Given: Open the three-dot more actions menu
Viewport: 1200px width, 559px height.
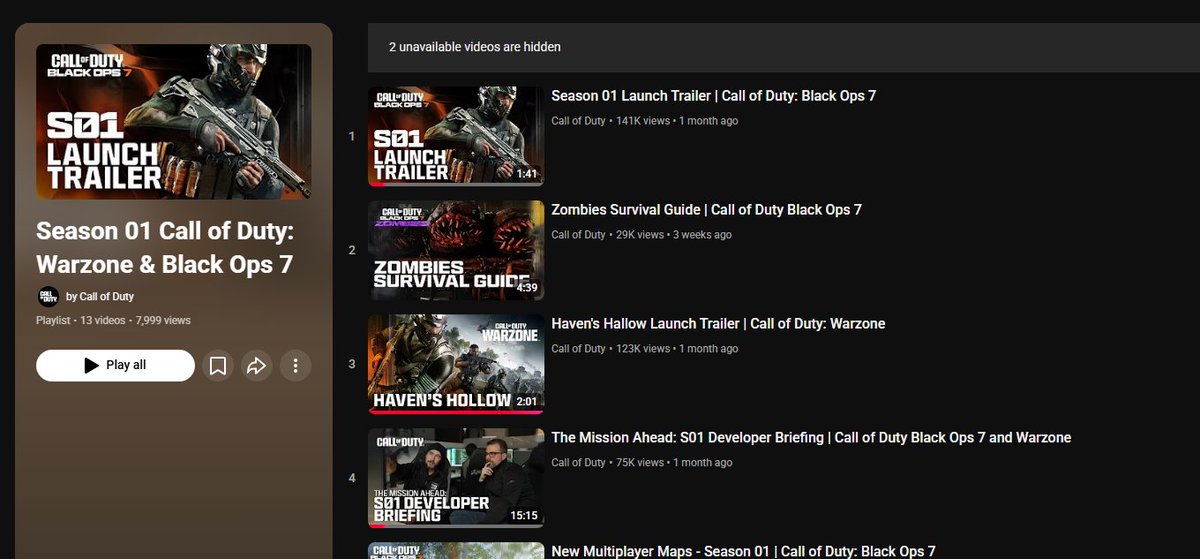Looking at the screenshot, I should tap(295, 366).
